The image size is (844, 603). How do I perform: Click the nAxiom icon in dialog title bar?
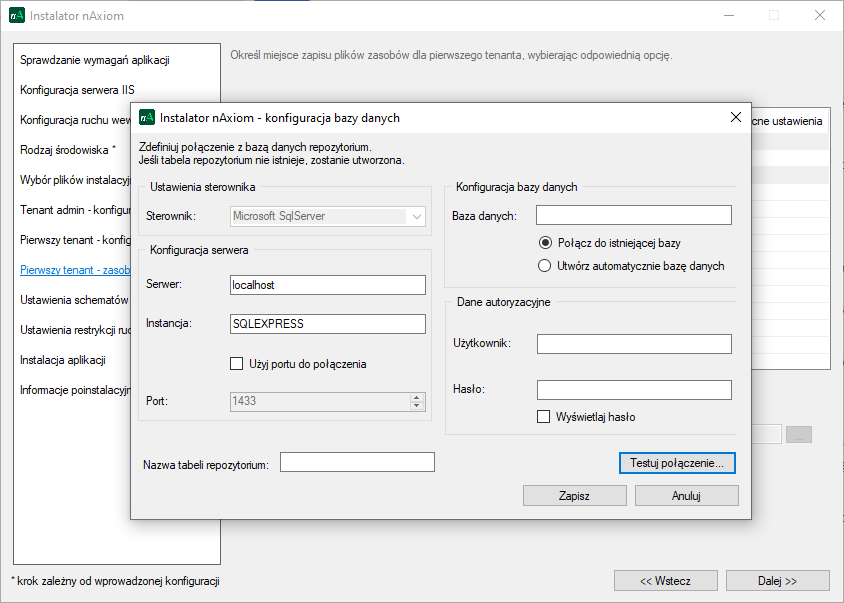(x=147, y=117)
